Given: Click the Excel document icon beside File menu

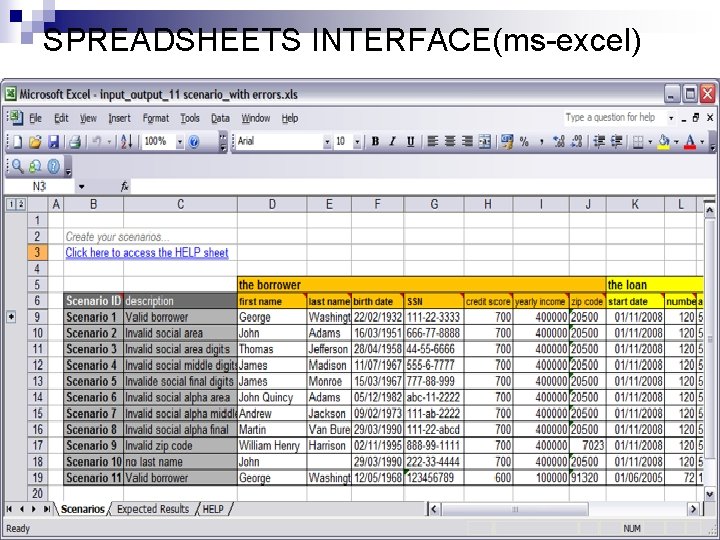Looking at the screenshot, I should (x=16, y=118).
